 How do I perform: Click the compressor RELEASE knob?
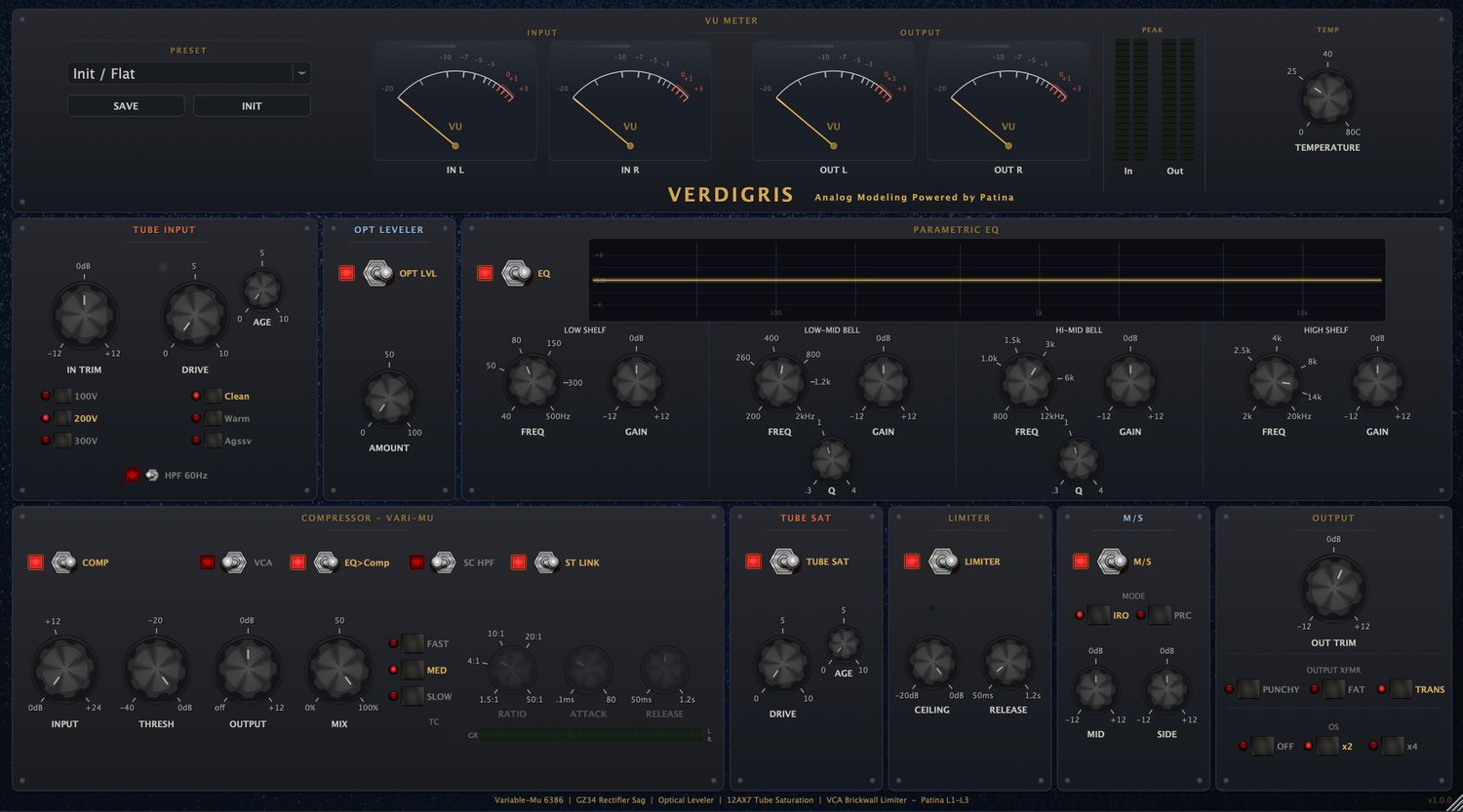(x=664, y=670)
